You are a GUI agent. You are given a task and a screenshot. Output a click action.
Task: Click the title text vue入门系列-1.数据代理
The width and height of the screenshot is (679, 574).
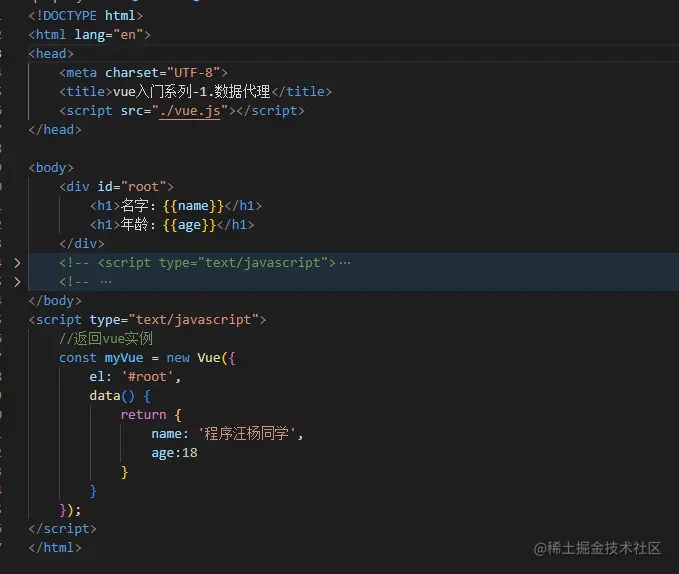click(191, 92)
